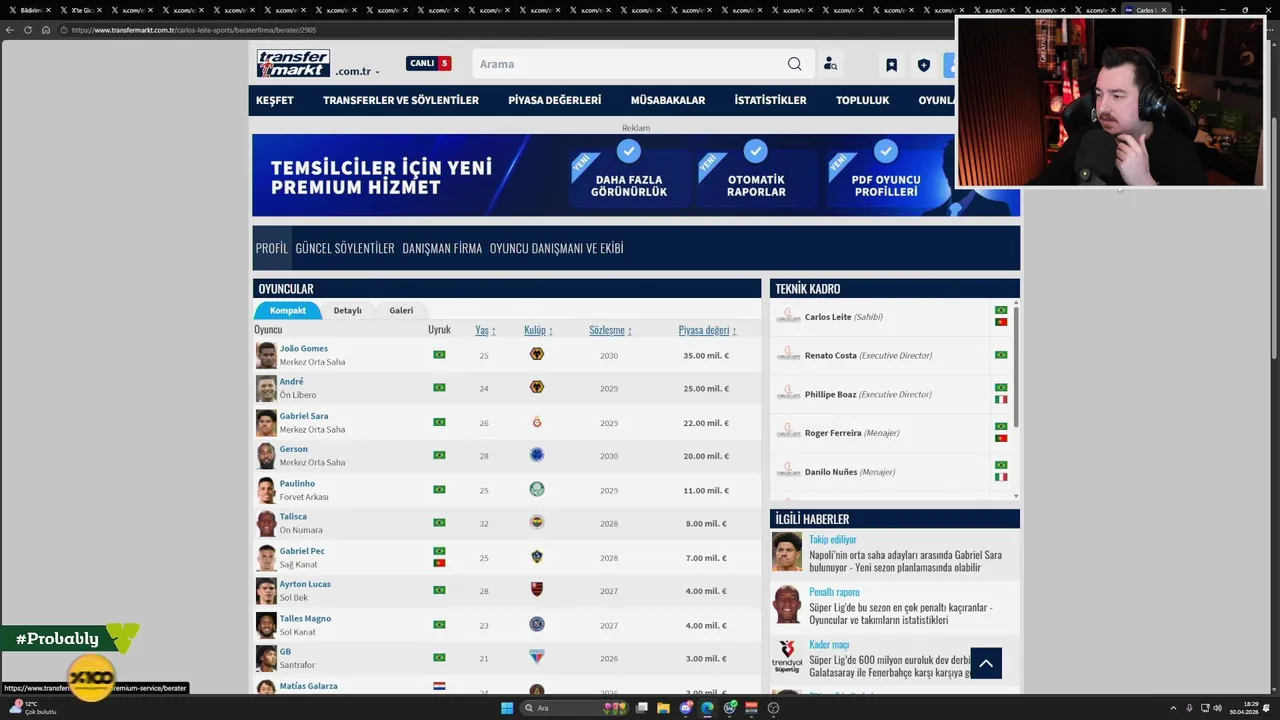This screenshot has width=1280, height=720.
Task: Click scroll-up arrow of Teknik Kadro list
Action: click(1016, 303)
